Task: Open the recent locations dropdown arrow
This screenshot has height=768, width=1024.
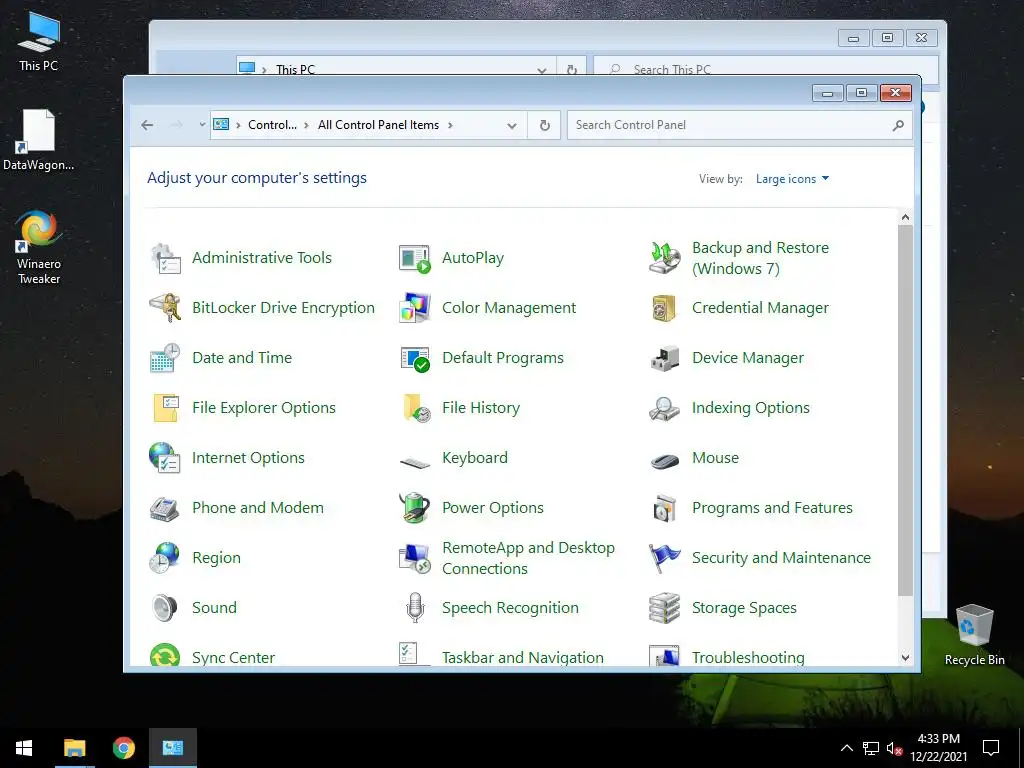Action: click(202, 125)
